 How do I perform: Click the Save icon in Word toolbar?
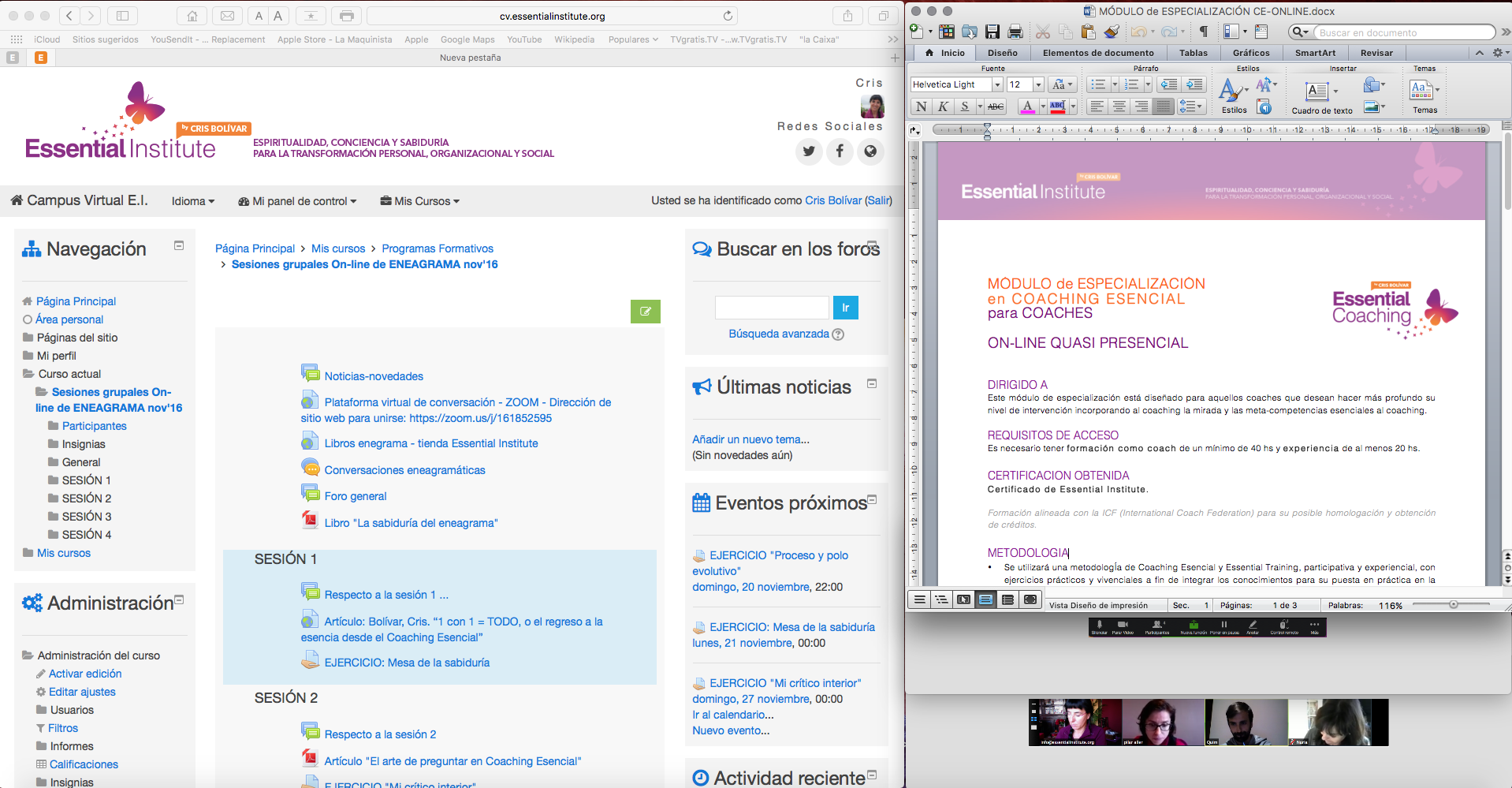(992, 32)
